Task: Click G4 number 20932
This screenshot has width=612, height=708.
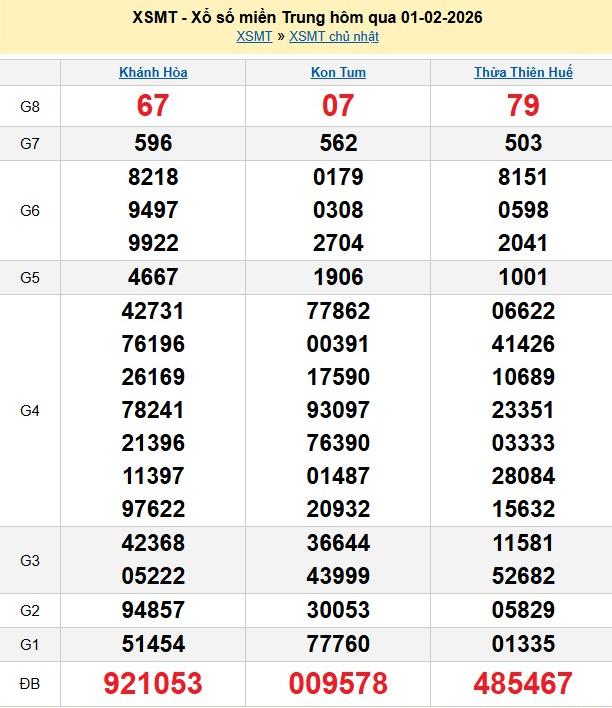Action: 338,509
